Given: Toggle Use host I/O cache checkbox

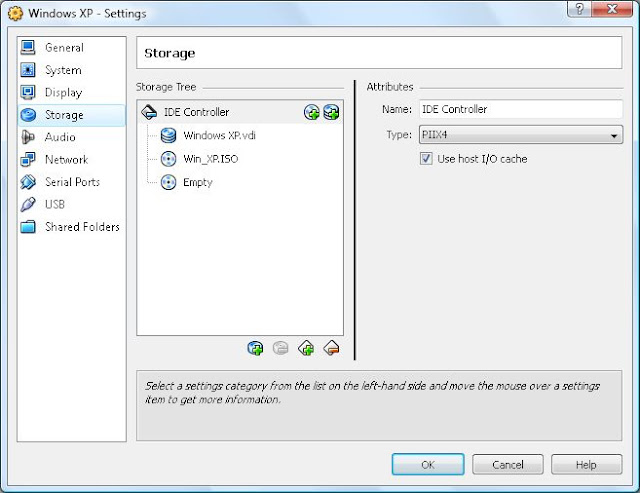Looking at the screenshot, I should [x=426, y=159].
